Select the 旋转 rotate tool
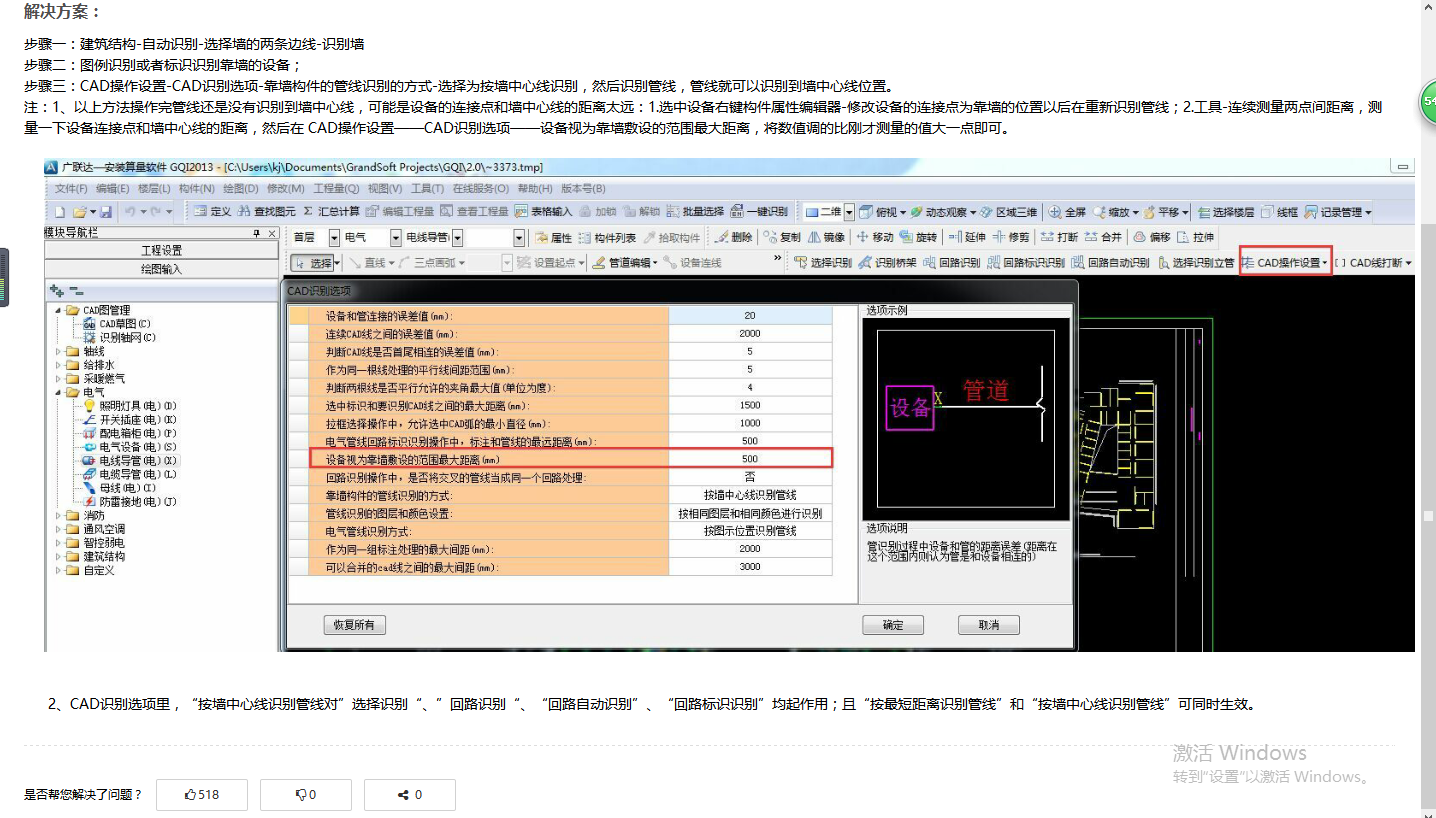This screenshot has height=818, width=1436. (919, 237)
